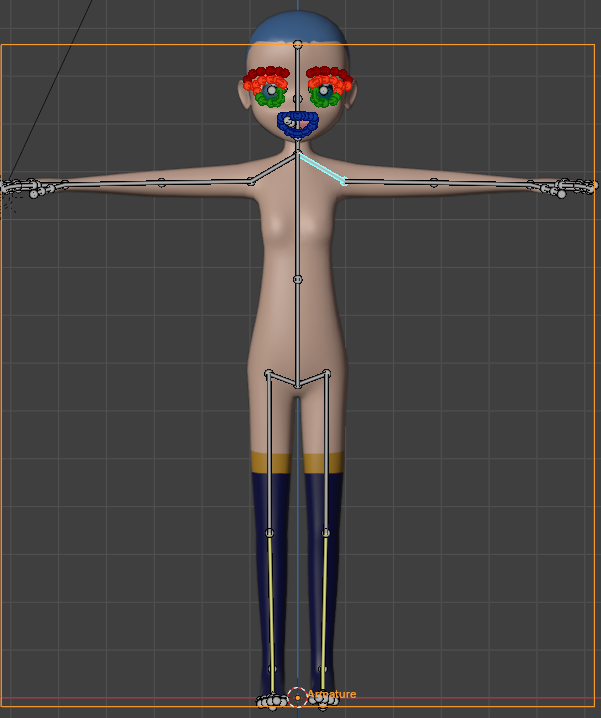Select the green lower eyelid bones on viewer's left
Viewport: 601px width, 718px height.
[x=270, y=99]
